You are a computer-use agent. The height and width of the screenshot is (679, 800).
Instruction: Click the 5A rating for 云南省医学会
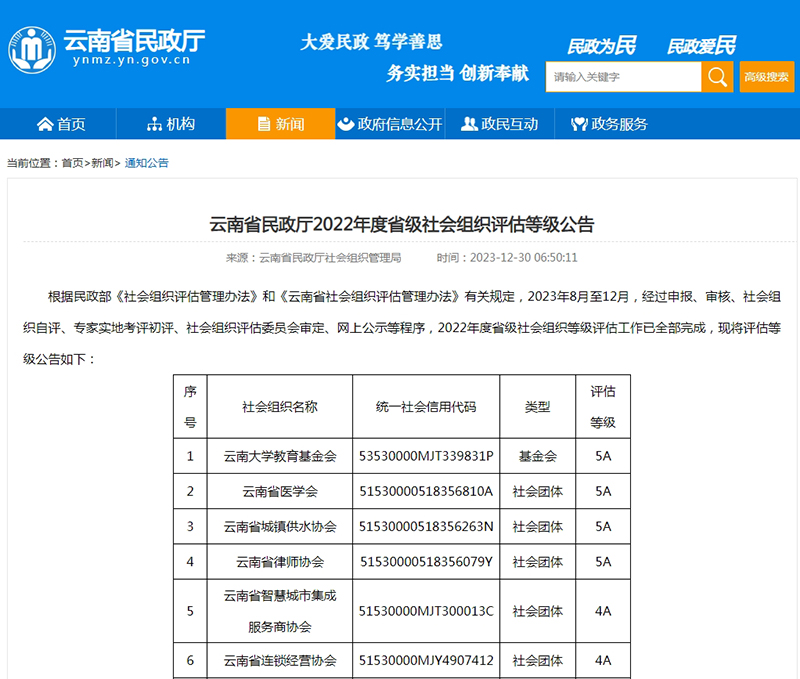click(x=603, y=491)
